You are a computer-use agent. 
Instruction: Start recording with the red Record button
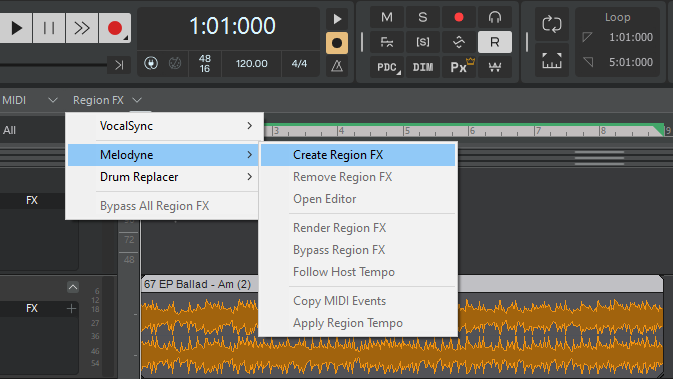(115, 28)
